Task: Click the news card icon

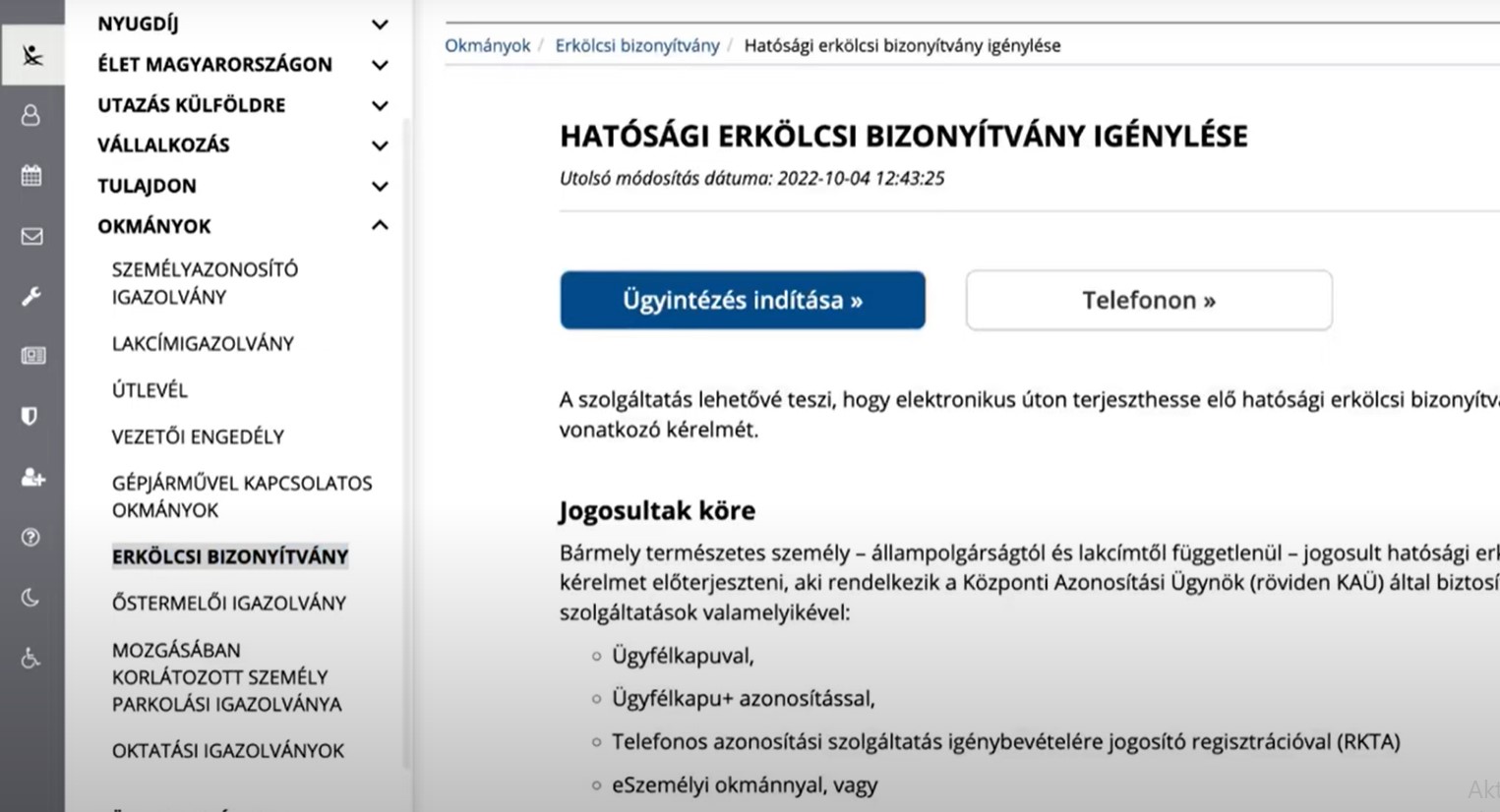Action: coord(32,356)
